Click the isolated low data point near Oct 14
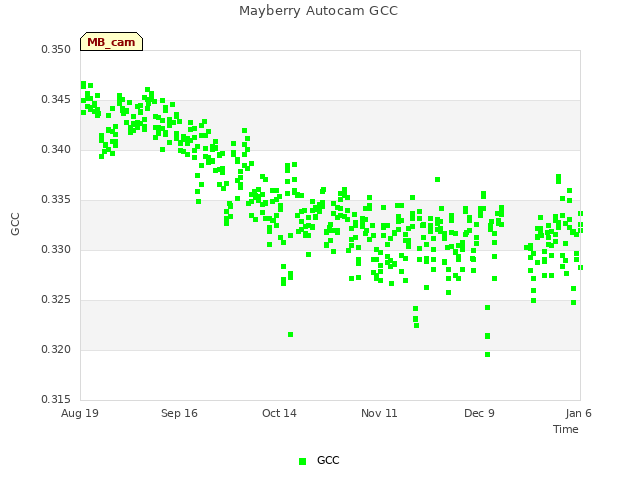The height and width of the screenshot is (480, 640). (x=291, y=335)
